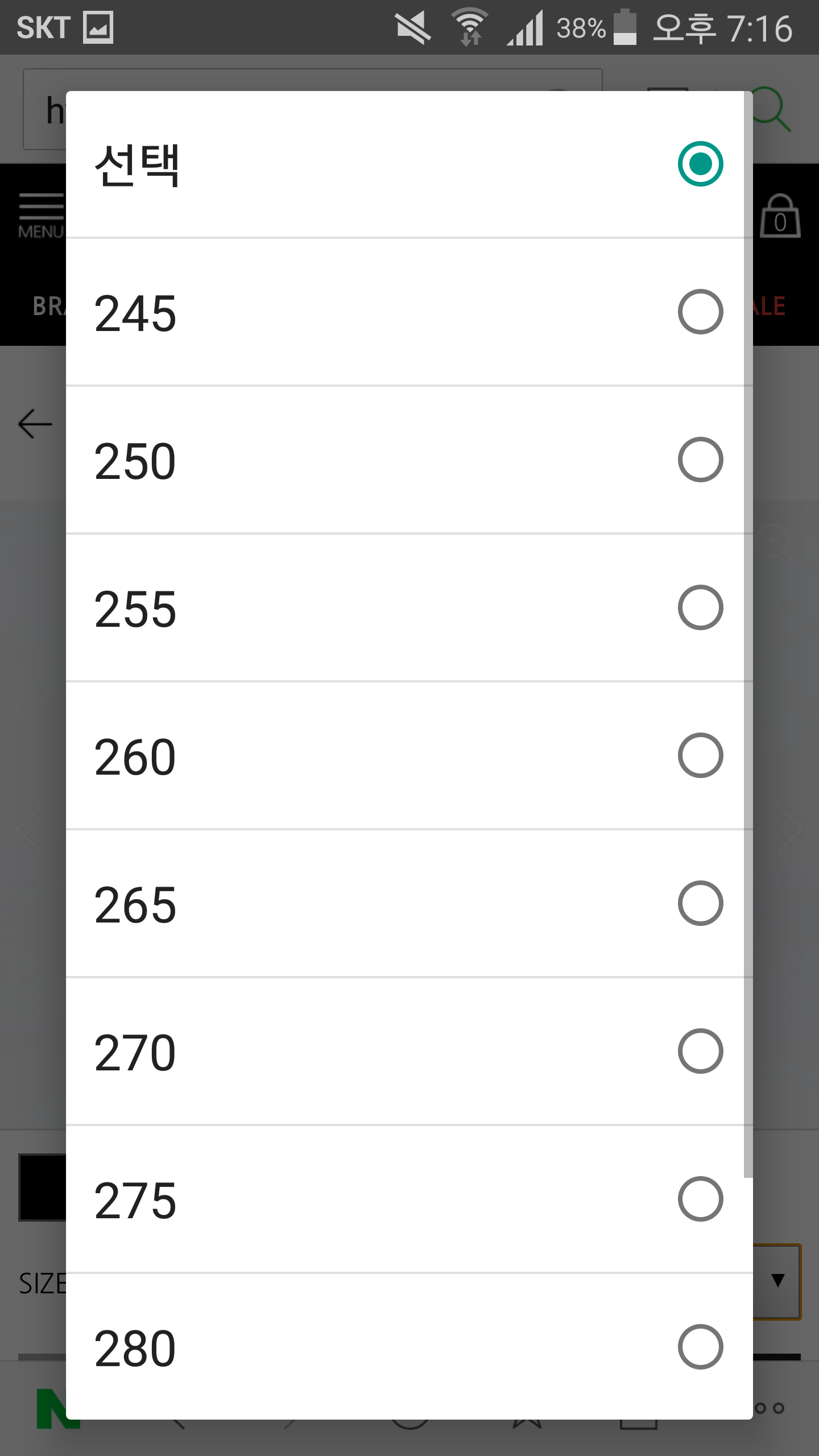This screenshot has height=1456, width=819.
Task: Pick size 275 in the list
Action: [409, 1199]
